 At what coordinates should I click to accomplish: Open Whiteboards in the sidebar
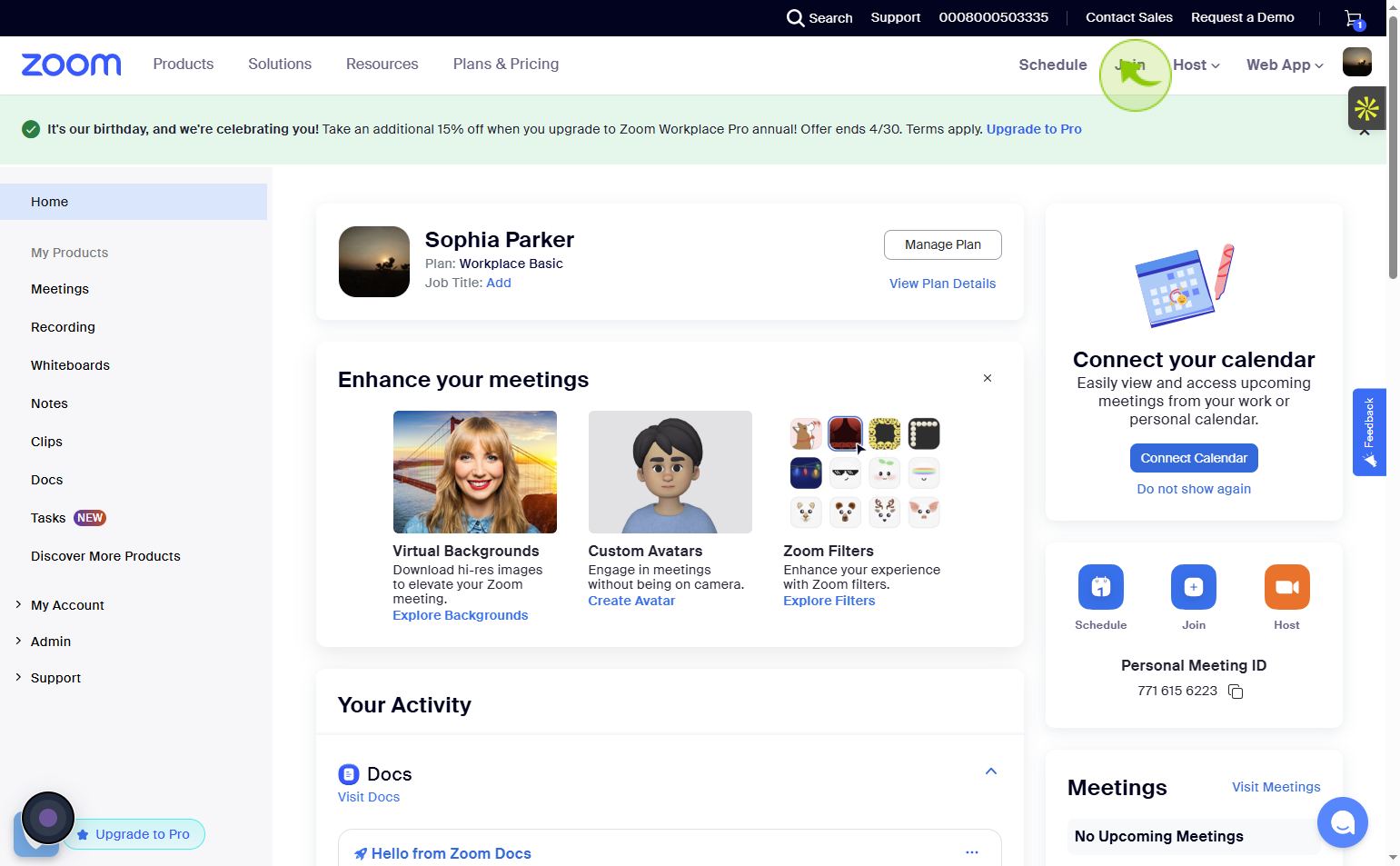pos(70,365)
